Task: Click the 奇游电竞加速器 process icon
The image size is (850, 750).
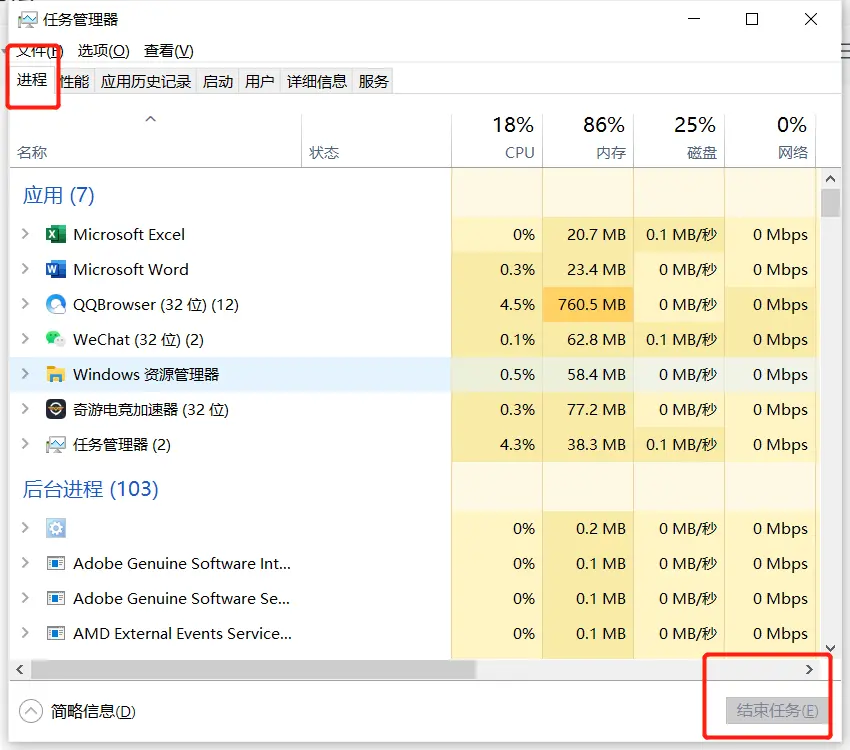Action: (x=56, y=409)
